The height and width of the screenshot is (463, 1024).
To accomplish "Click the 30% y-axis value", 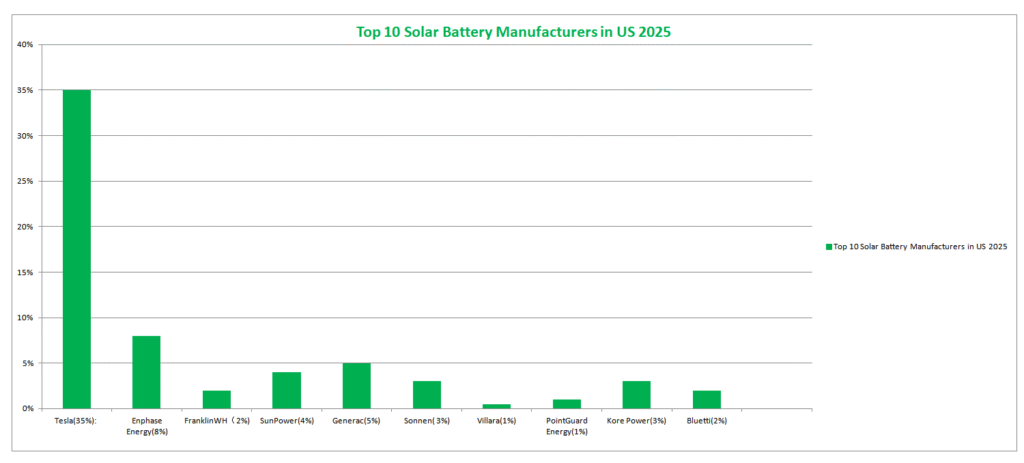I will 26,136.
